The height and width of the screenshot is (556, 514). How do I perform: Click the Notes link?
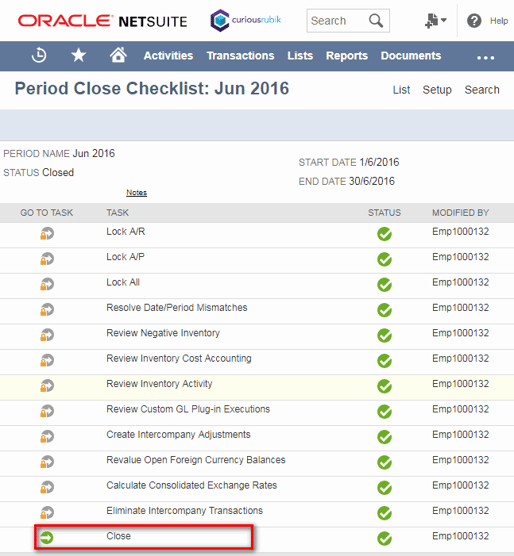(136, 193)
